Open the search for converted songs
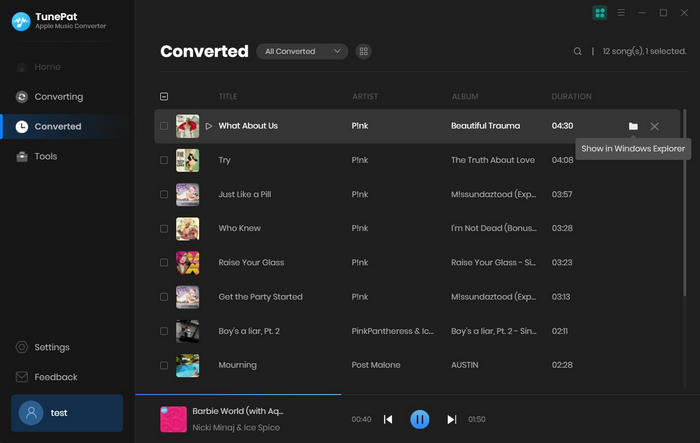The width and height of the screenshot is (700, 443). 577,51
